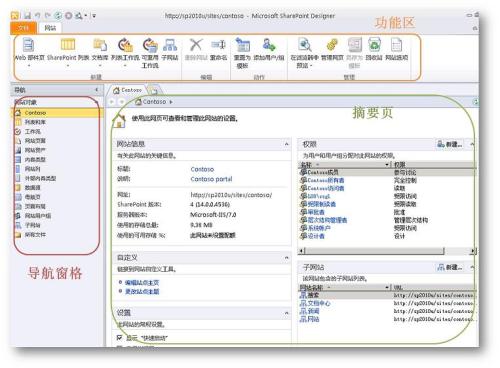Click the 新建 button in 权限 panel
500x368 pixels.
point(449,144)
